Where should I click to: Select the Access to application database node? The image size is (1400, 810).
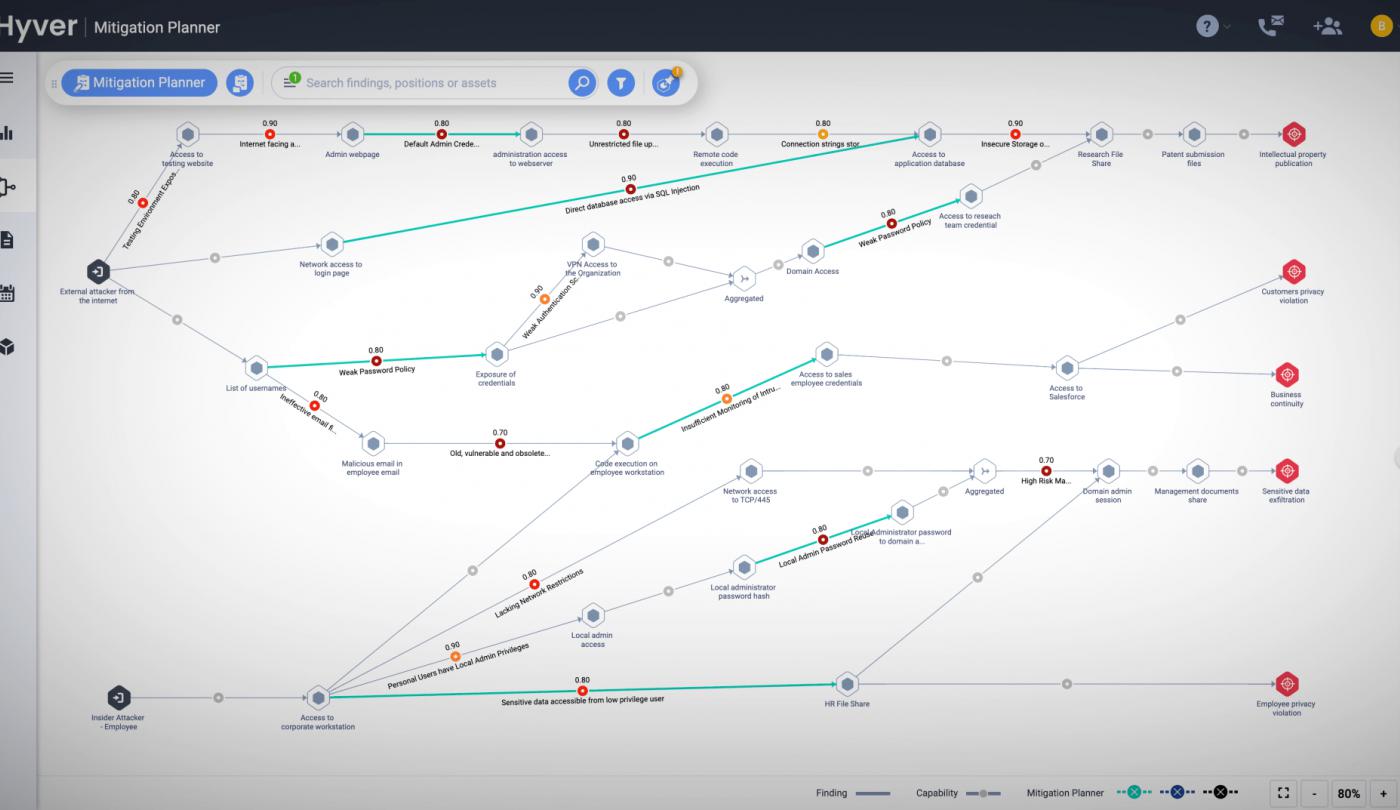(x=929, y=134)
